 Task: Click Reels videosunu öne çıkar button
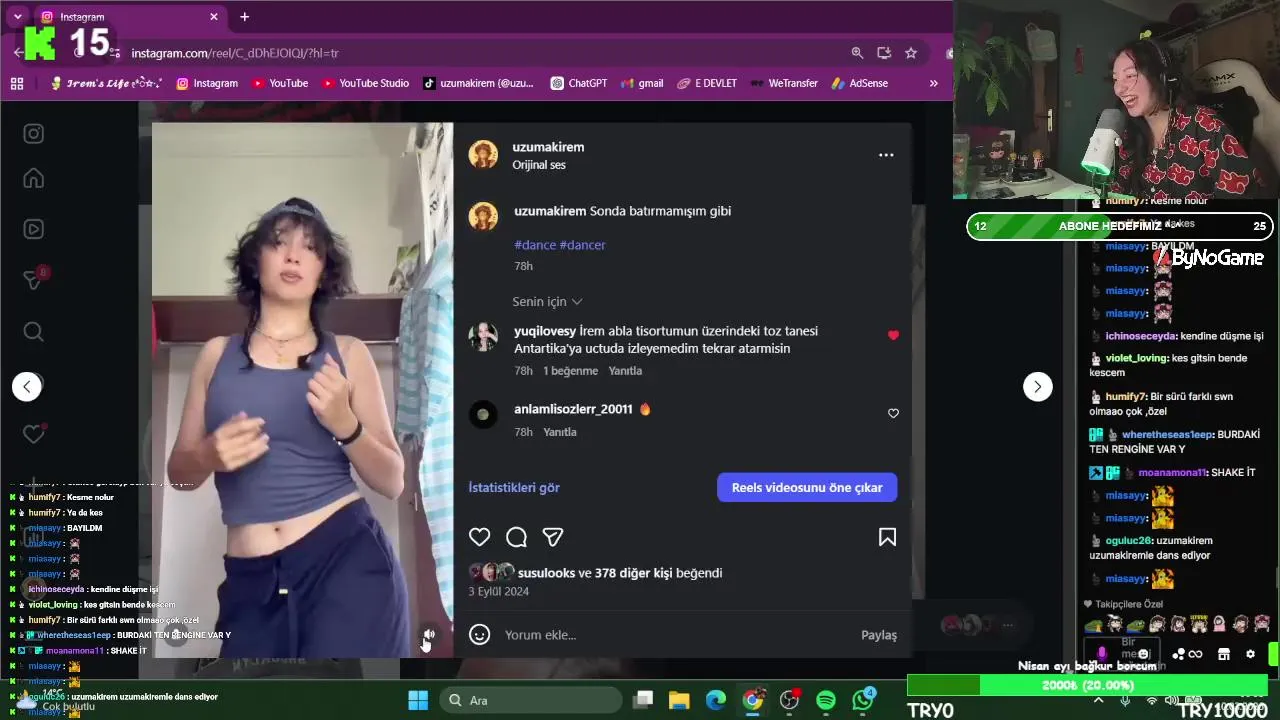point(807,487)
